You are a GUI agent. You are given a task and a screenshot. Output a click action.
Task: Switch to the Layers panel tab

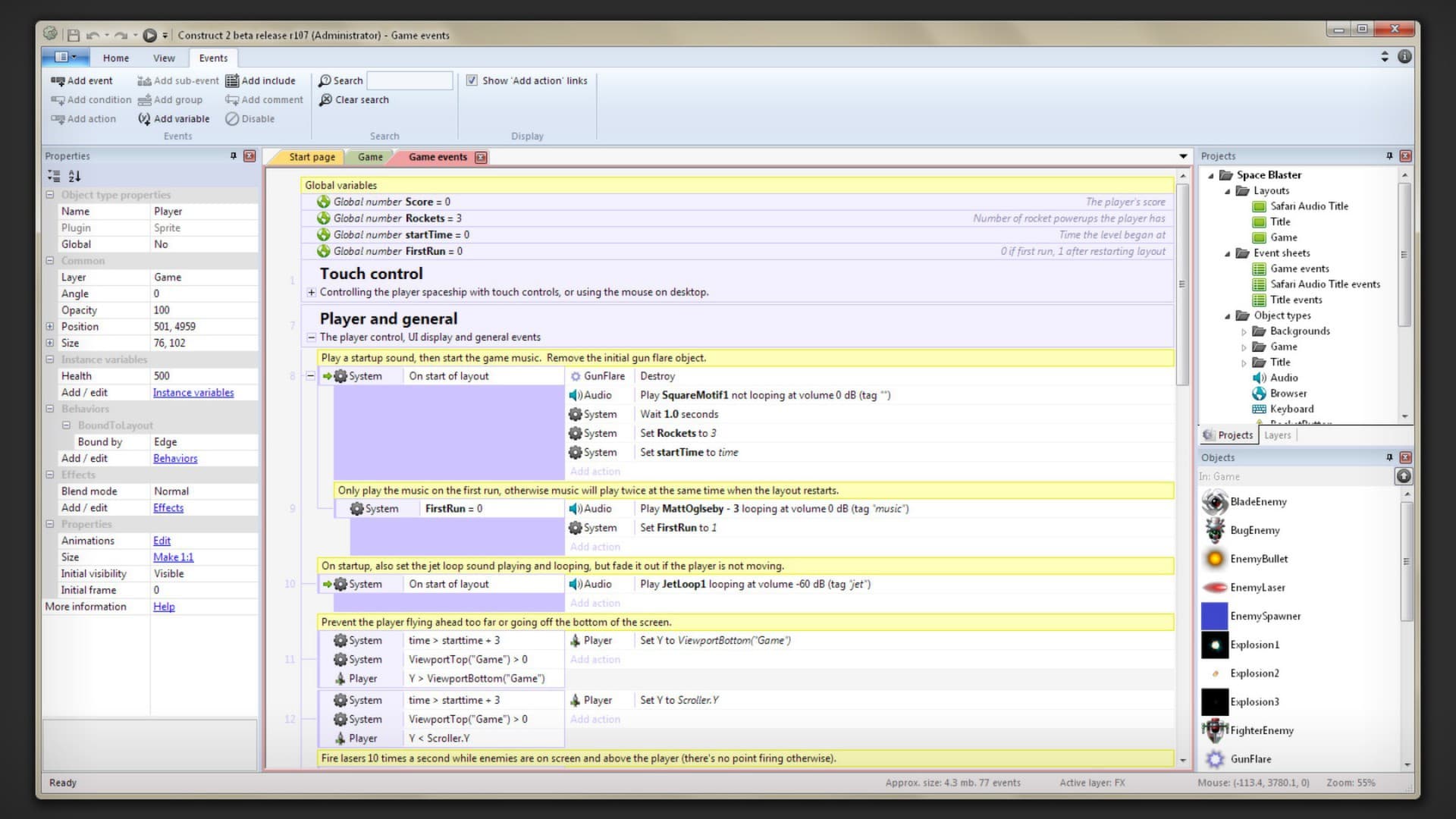[1277, 435]
